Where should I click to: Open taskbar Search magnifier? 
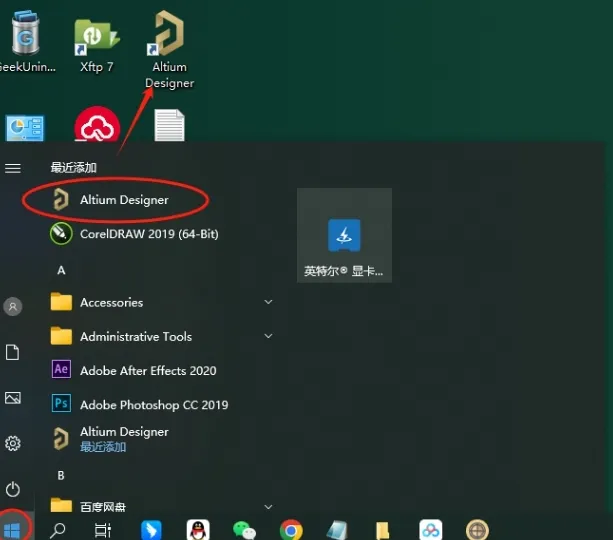(x=58, y=531)
